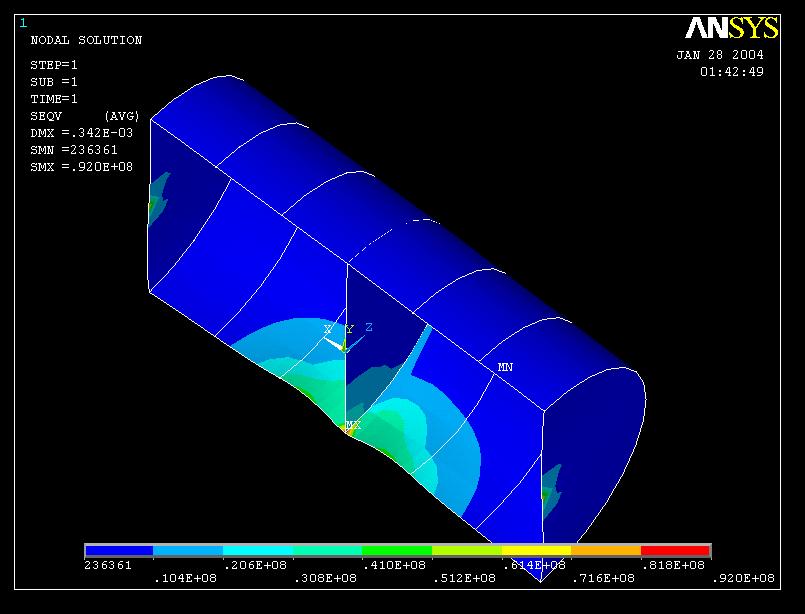The width and height of the screenshot is (805, 614).
Task: Click the legend value '236361'
Action: 108,565
